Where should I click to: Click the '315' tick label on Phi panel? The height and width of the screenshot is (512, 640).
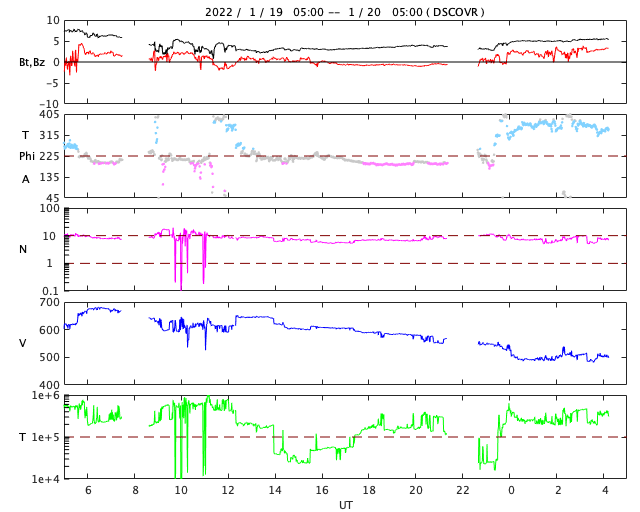tap(49, 136)
